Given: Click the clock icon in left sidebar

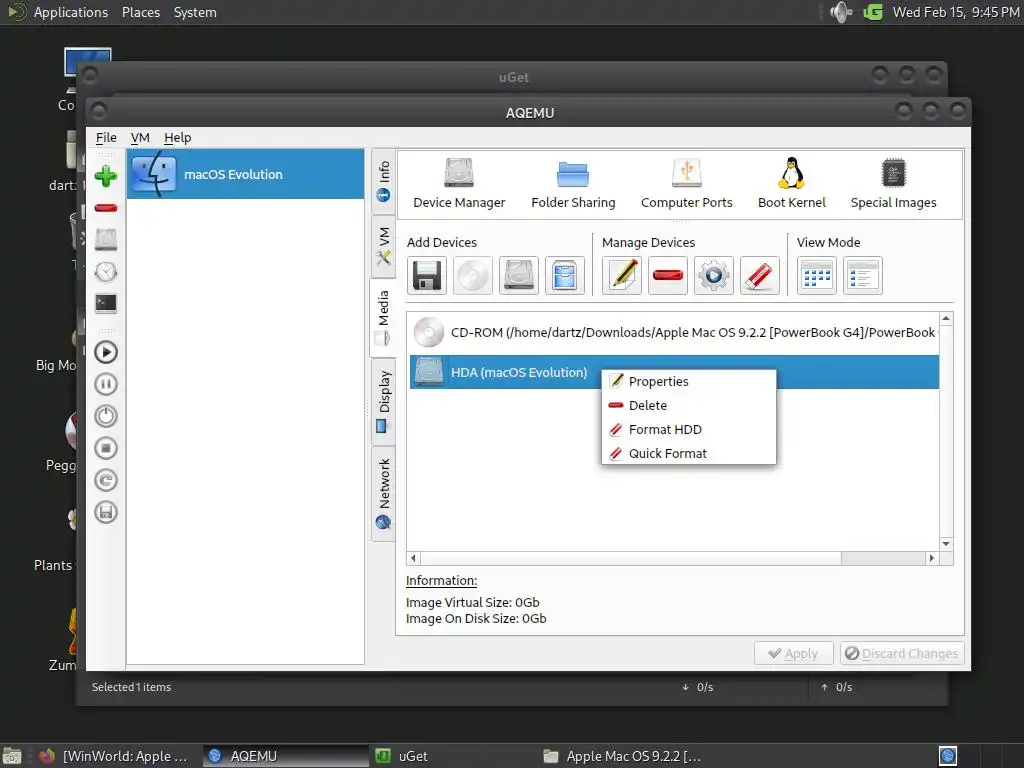Looking at the screenshot, I should click(x=106, y=272).
